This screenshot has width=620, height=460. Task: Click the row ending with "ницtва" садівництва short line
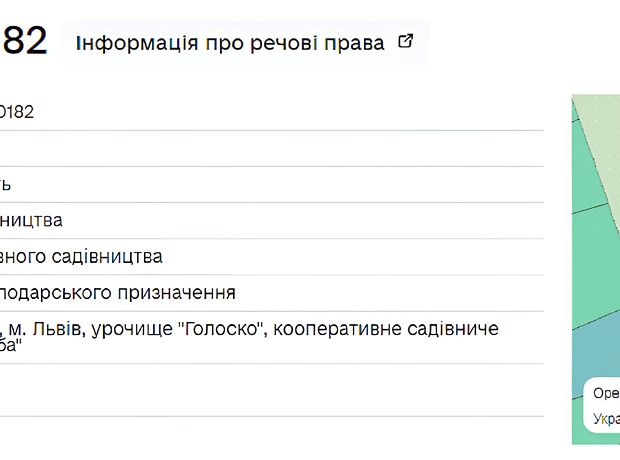pyautogui.click(x=32, y=220)
